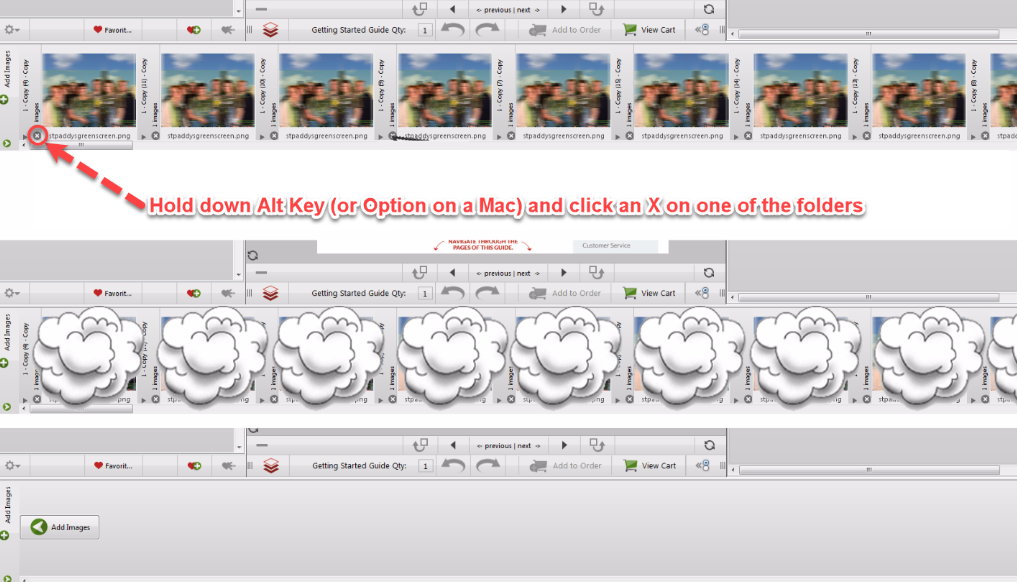Open the gear dropdown in the empty-tray screenshot

coord(12,466)
